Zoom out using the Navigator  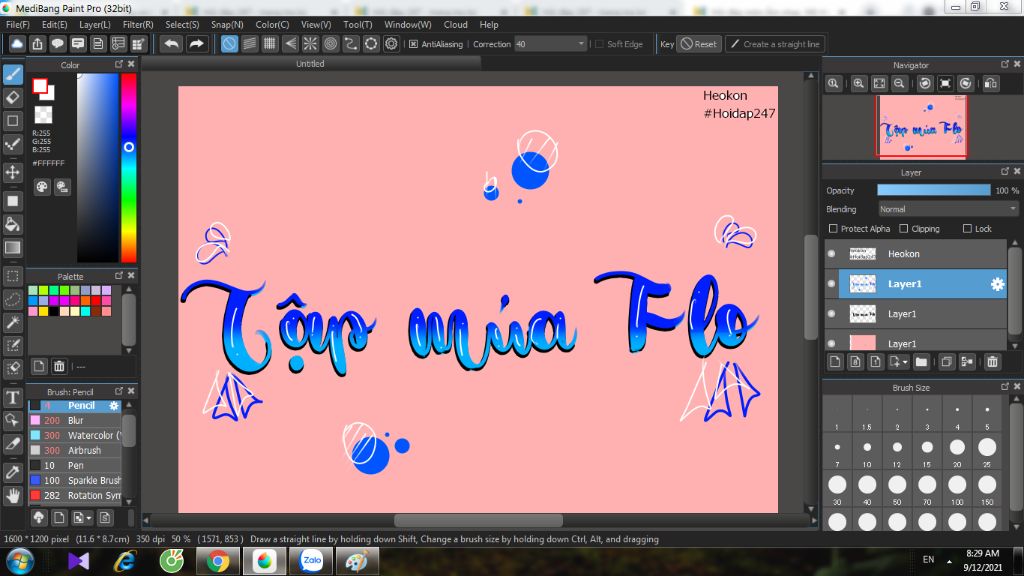point(899,84)
